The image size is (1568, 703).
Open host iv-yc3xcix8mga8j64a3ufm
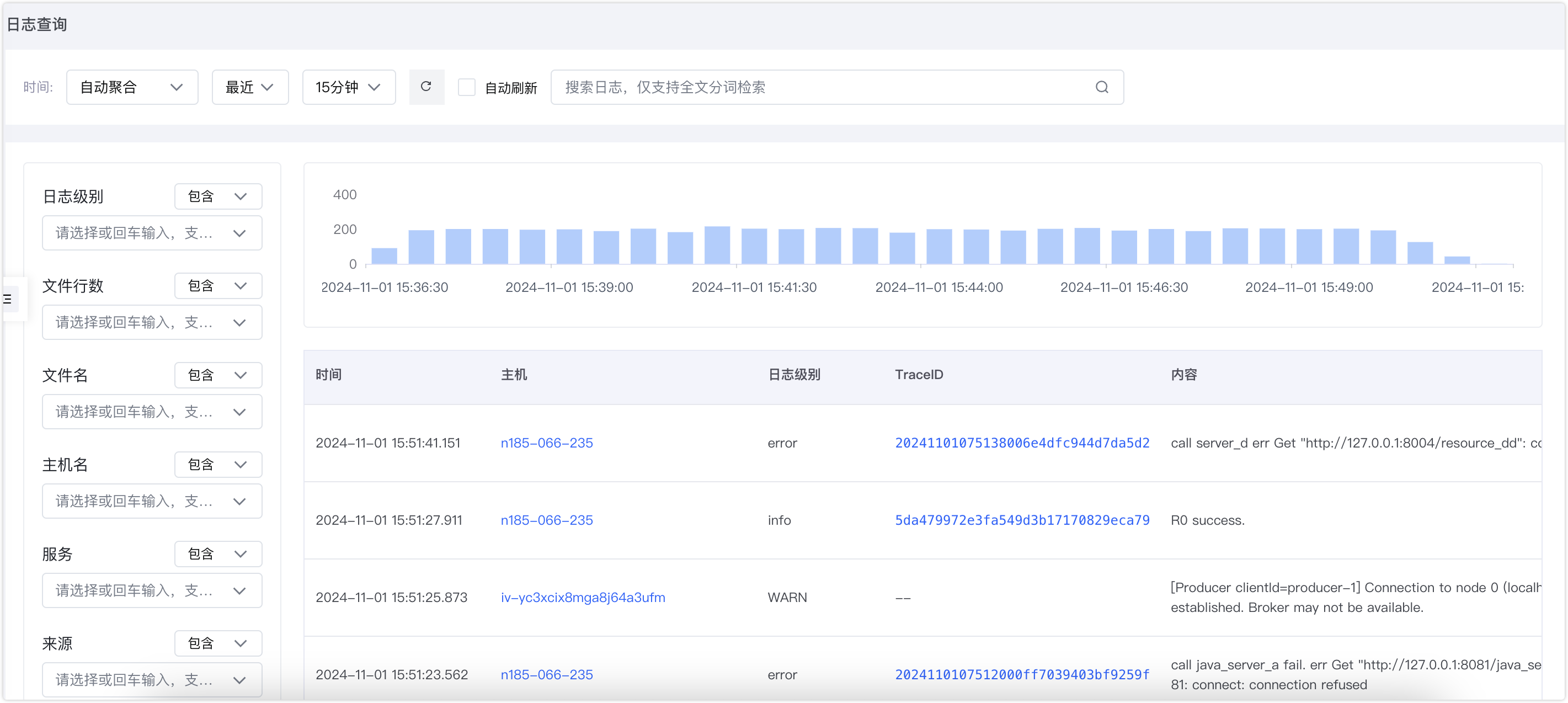point(583,598)
